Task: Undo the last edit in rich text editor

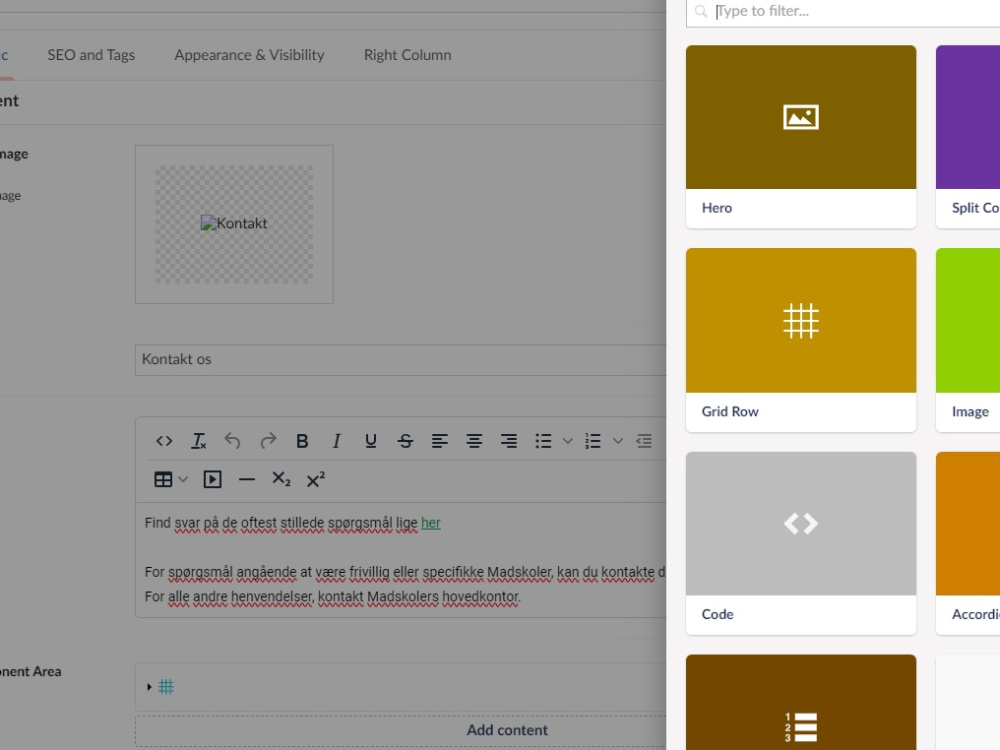Action: (233, 441)
